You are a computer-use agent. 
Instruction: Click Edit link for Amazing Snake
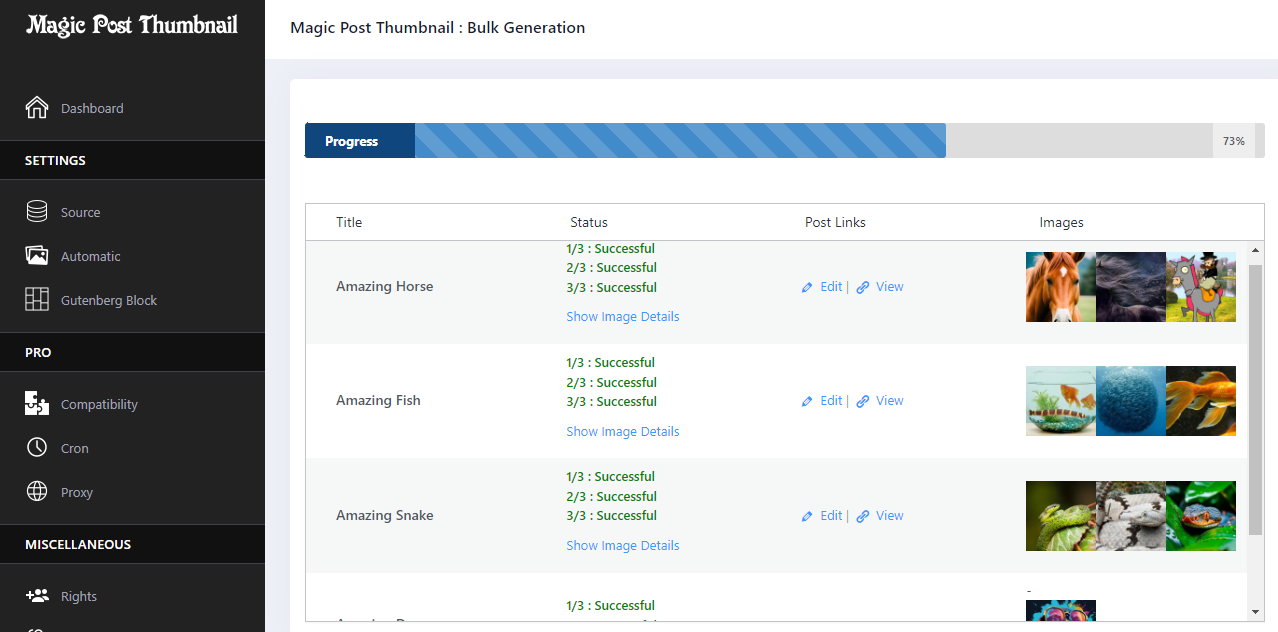pos(830,516)
